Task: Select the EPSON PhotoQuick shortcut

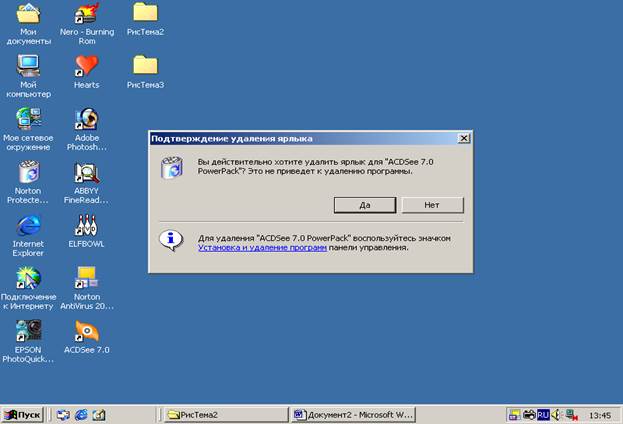Action: (x=28, y=342)
